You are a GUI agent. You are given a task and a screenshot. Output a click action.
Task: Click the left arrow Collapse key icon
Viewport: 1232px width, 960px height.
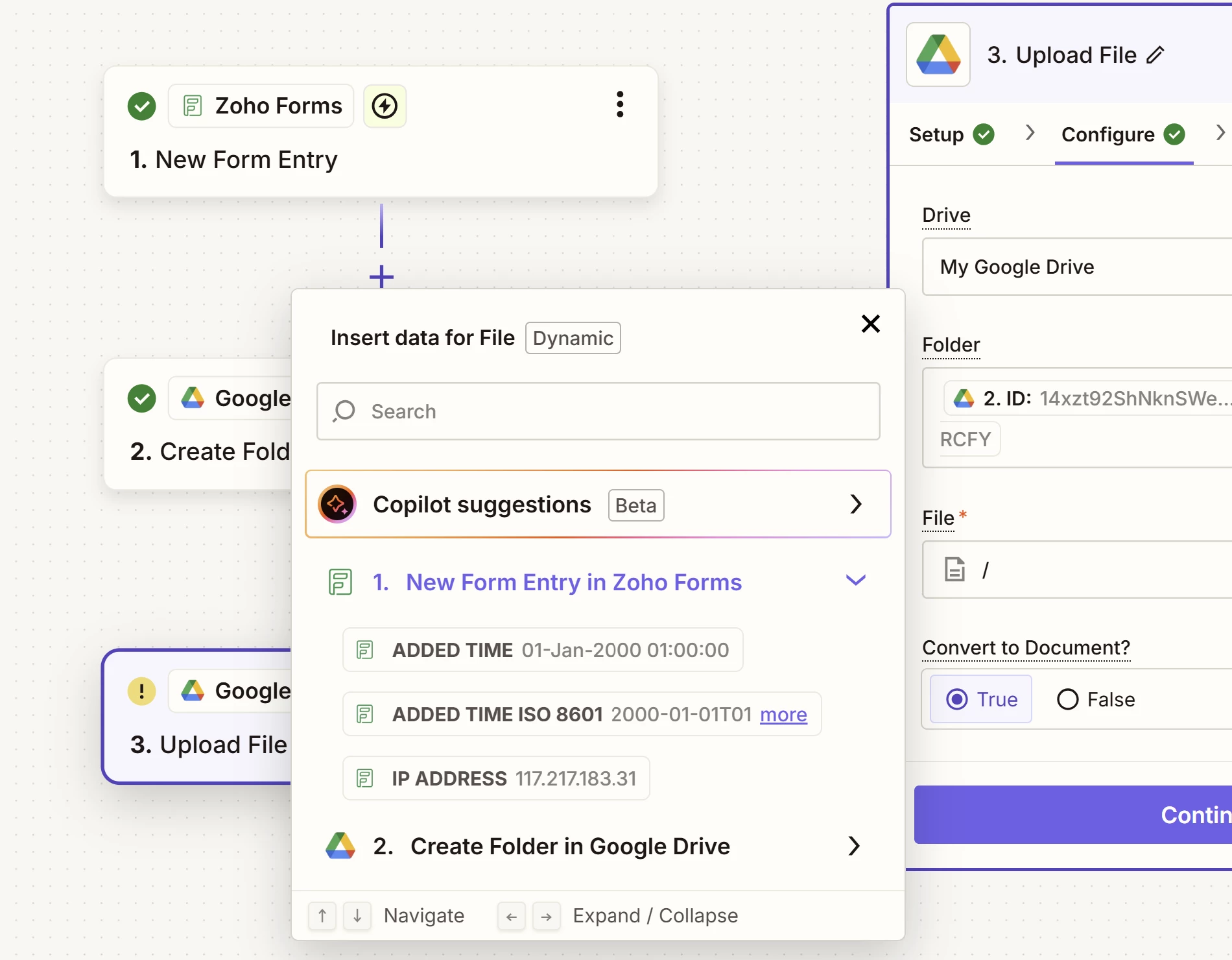point(512,916)
